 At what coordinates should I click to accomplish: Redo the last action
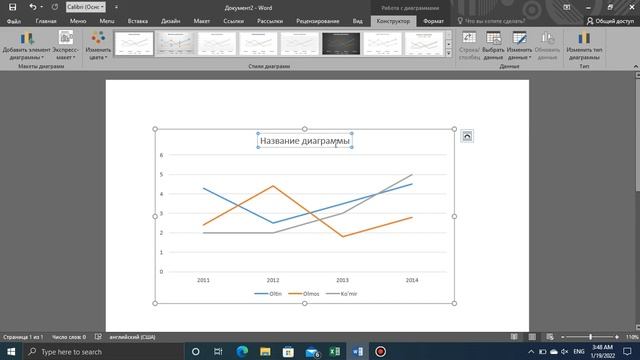click(55, 7)
